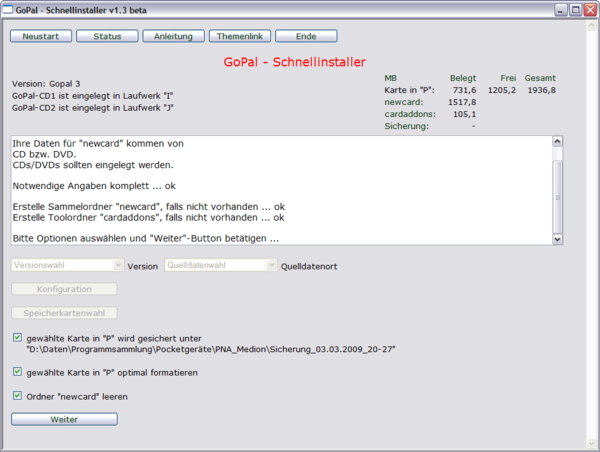Click the 'GoPal-CD1 ist eingelegt' line

93,96
